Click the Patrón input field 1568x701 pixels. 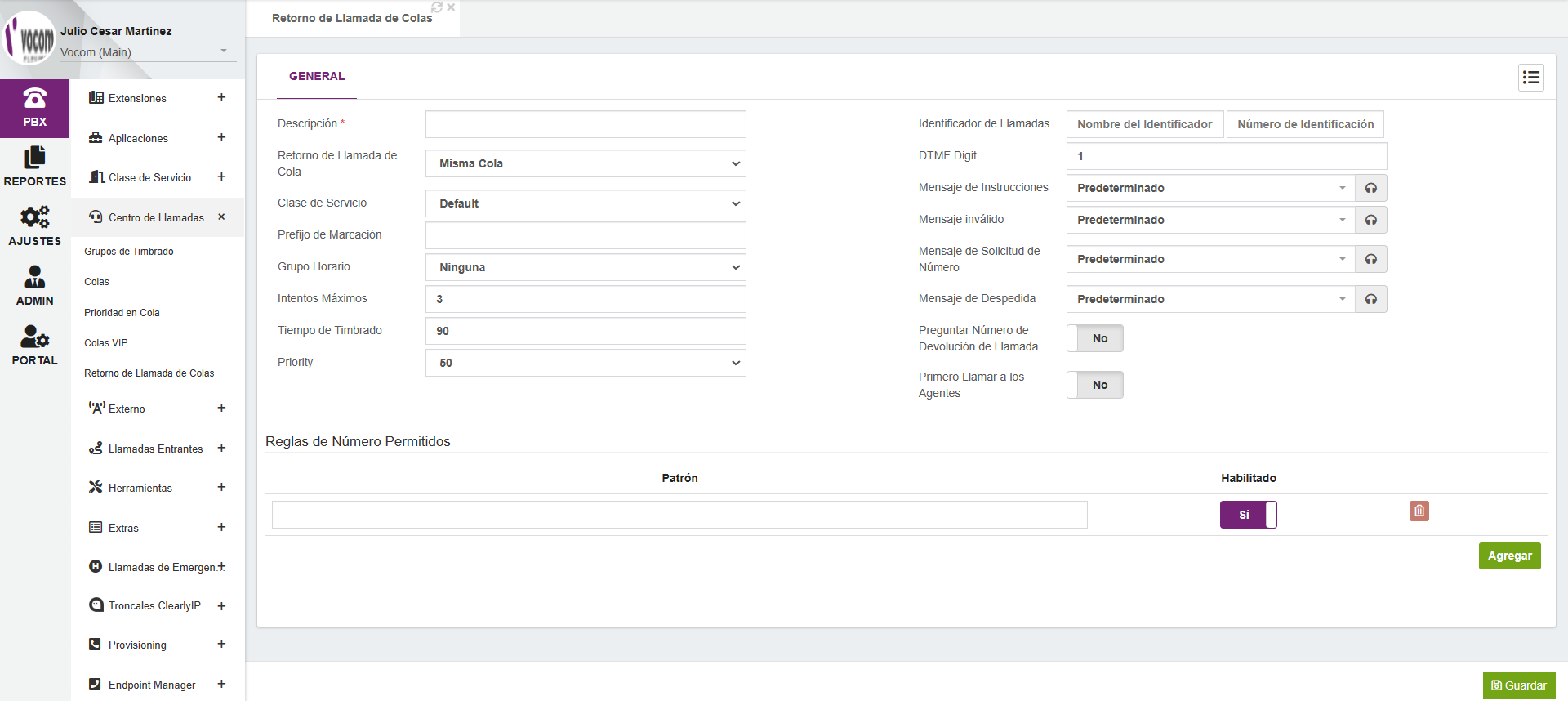pyautogui.click(x=679, y=515)
